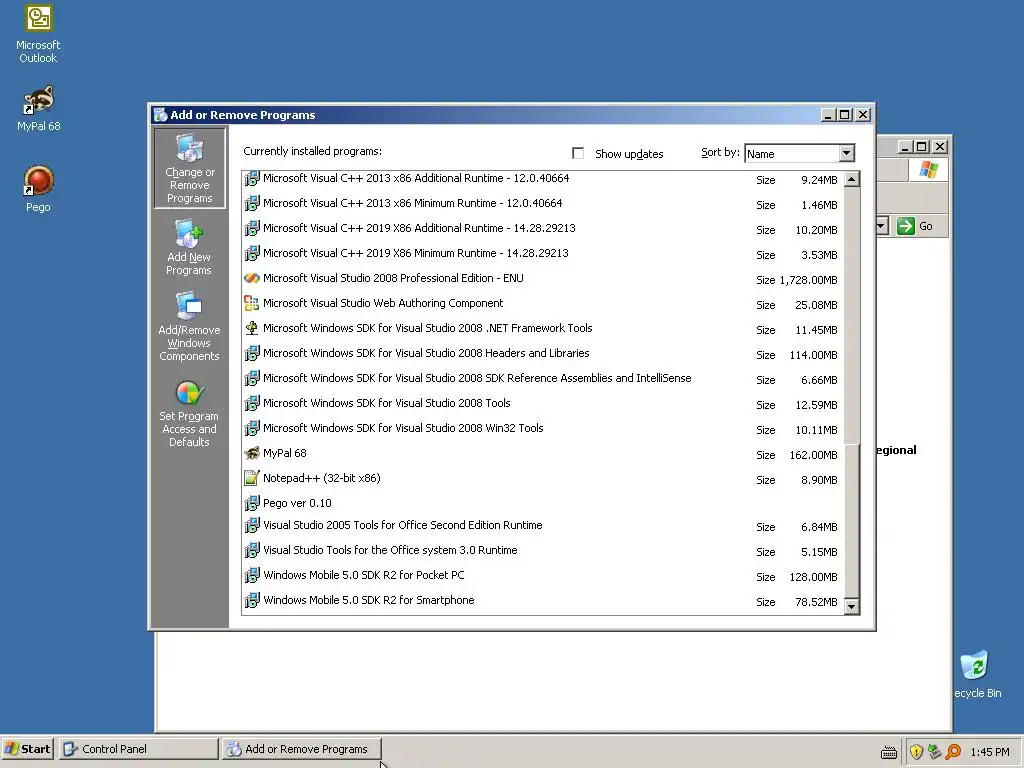Click the Pego ver 0.10 list icon

click(x=251, y=503)
